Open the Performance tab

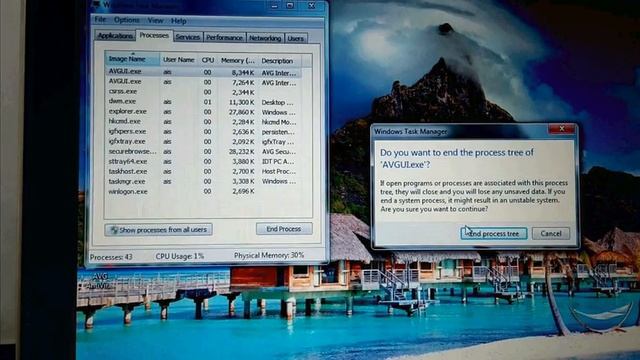(224, 38)
